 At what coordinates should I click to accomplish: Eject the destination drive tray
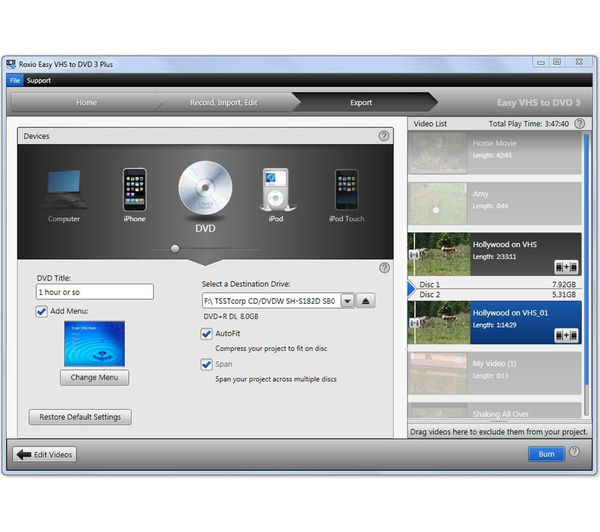point(365,301)
